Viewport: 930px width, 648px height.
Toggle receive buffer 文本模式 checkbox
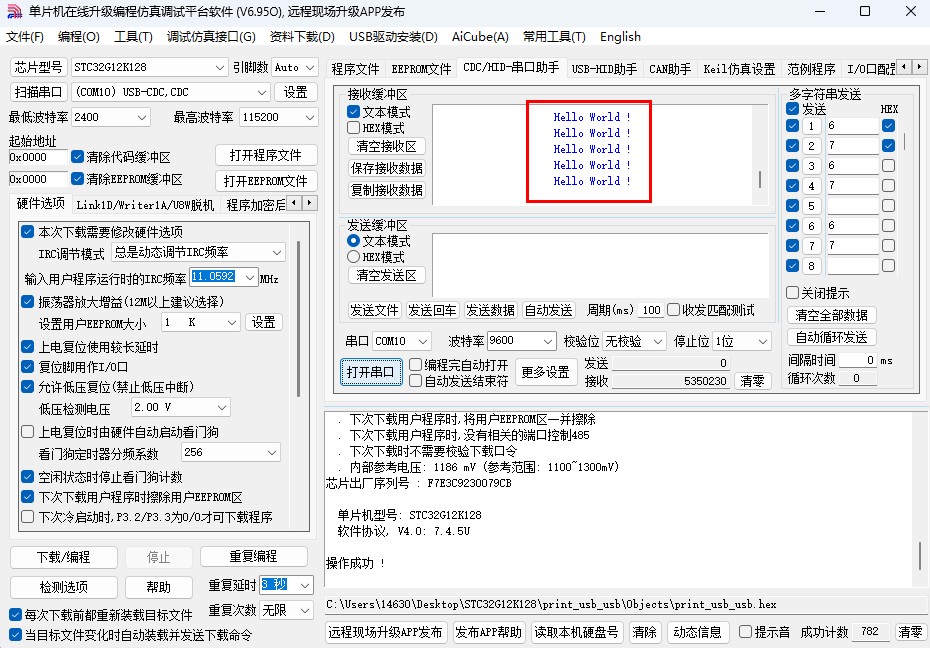pos(353,111)
